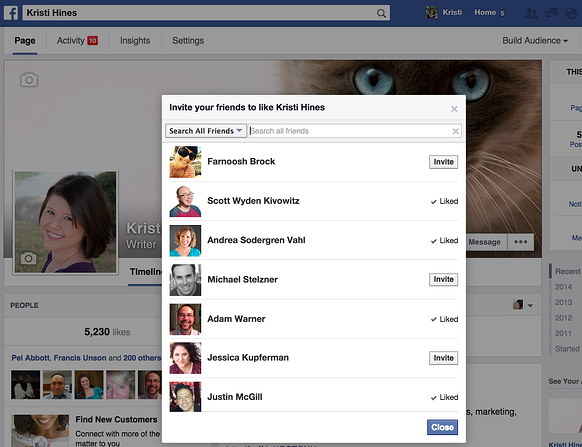The image size is (582, 447).
Task: Click Michael Stelzner's photo
Action: click(x=185, y=280)
